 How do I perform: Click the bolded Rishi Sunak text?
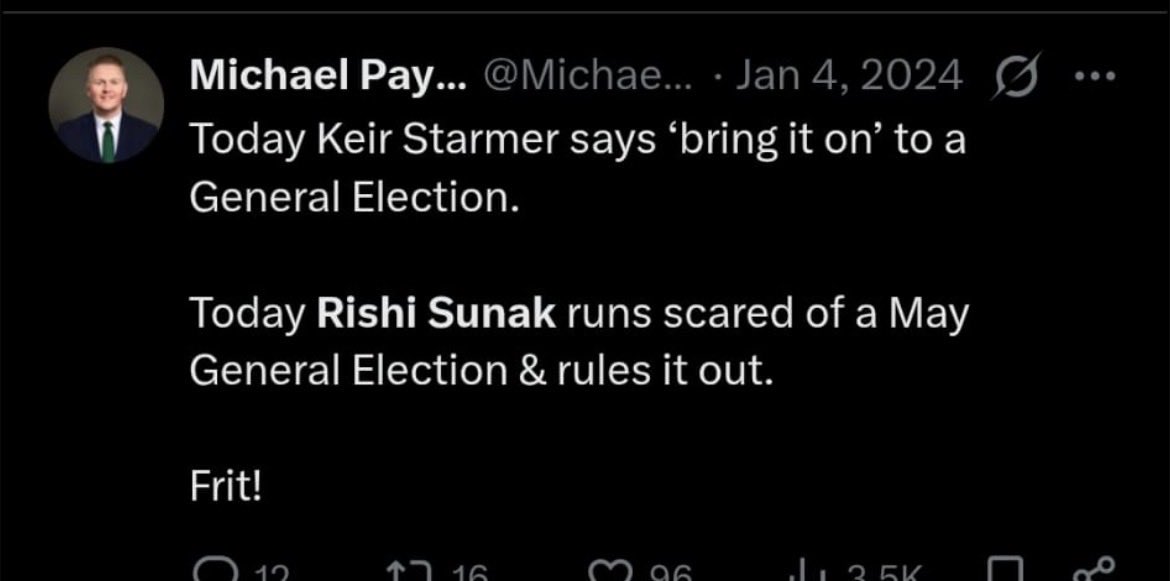pos(437,314)
